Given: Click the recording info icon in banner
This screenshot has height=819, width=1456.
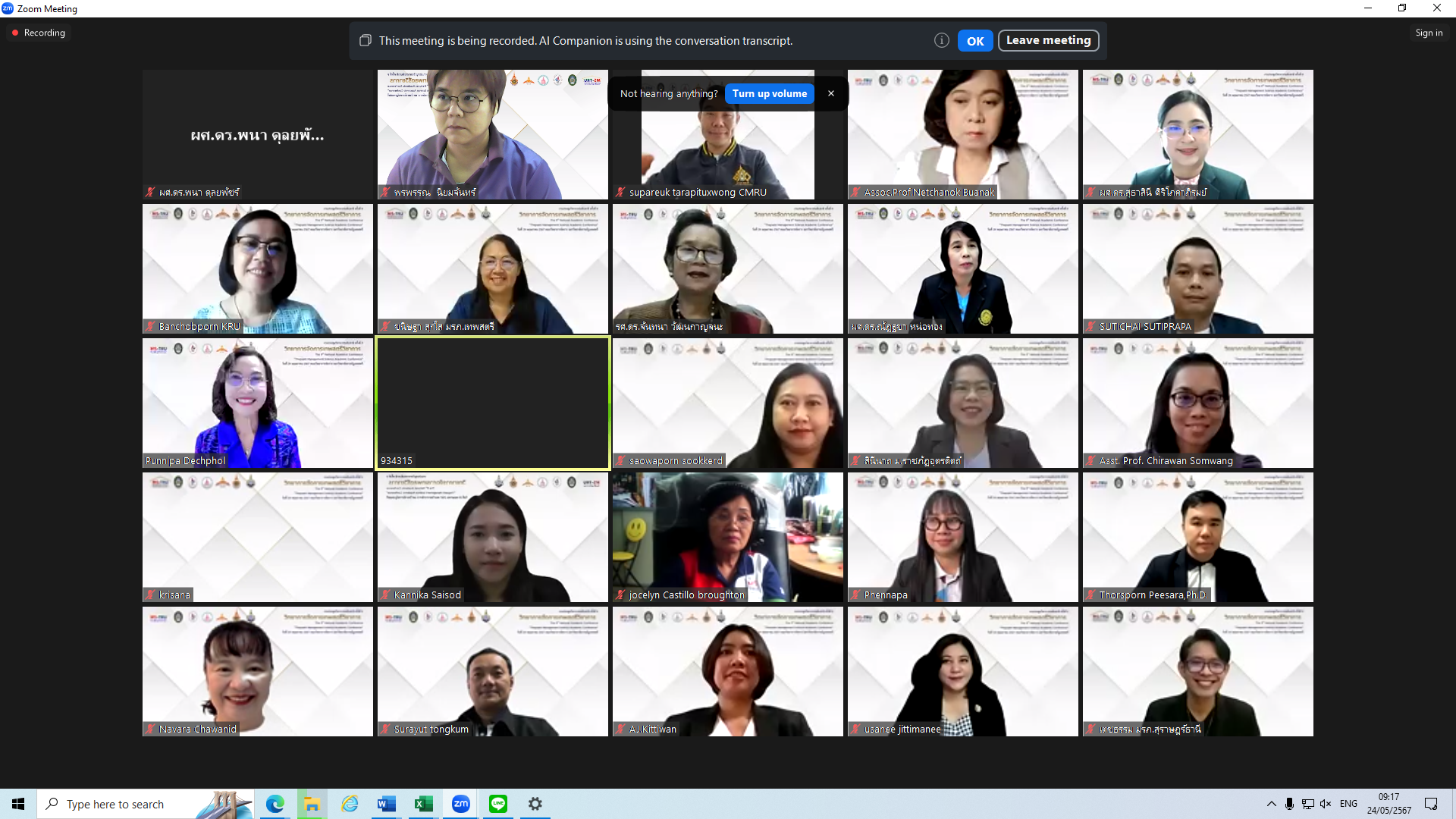Looking at the screenshot, I should pos(941,41).
